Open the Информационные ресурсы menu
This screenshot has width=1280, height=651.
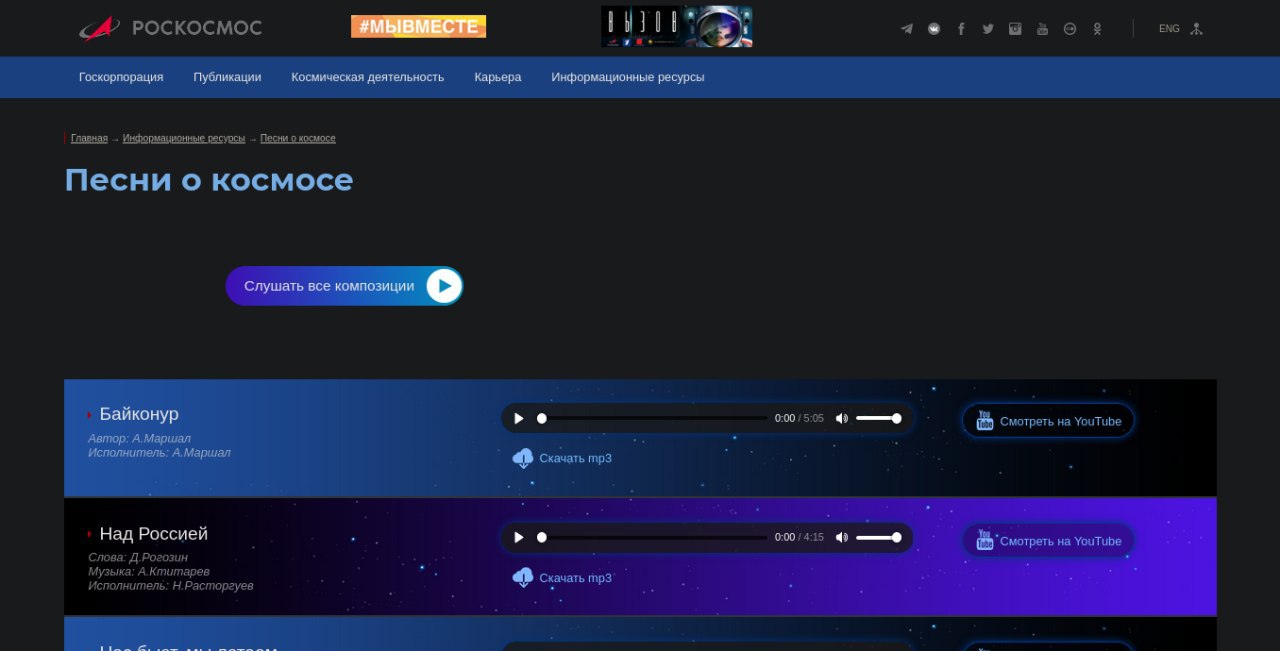[628, 77]
